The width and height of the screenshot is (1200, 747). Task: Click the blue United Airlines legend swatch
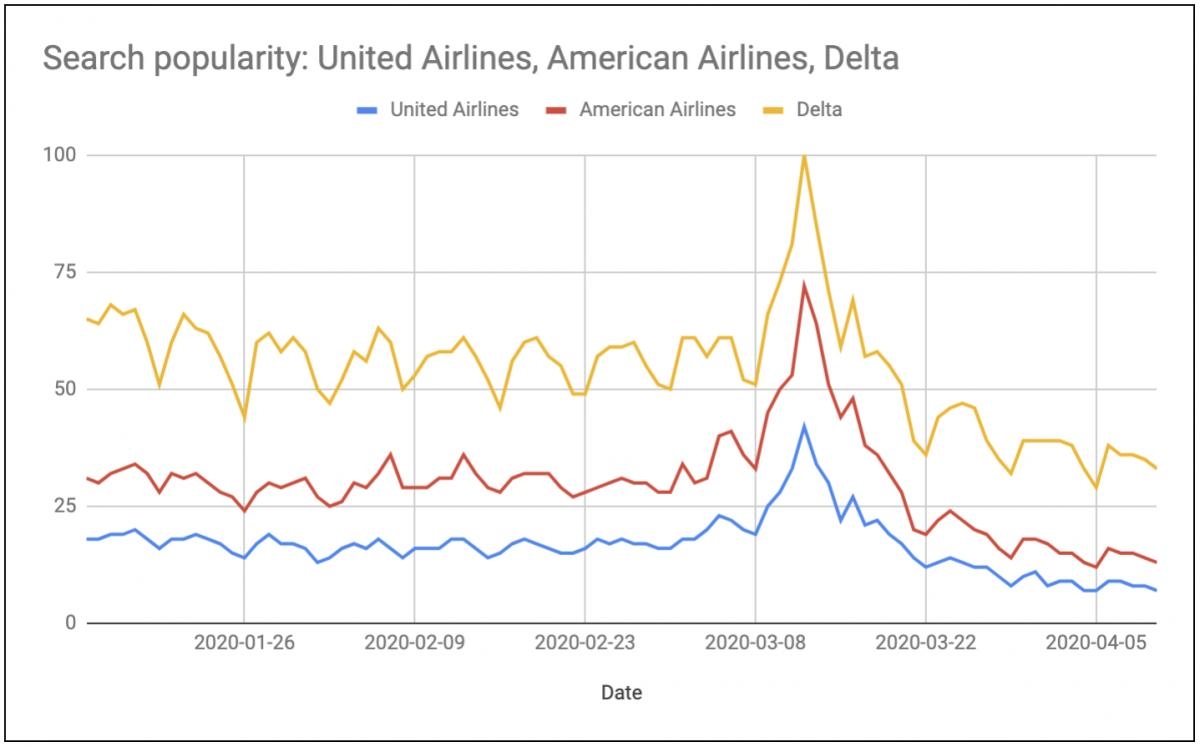click(369, 110)
